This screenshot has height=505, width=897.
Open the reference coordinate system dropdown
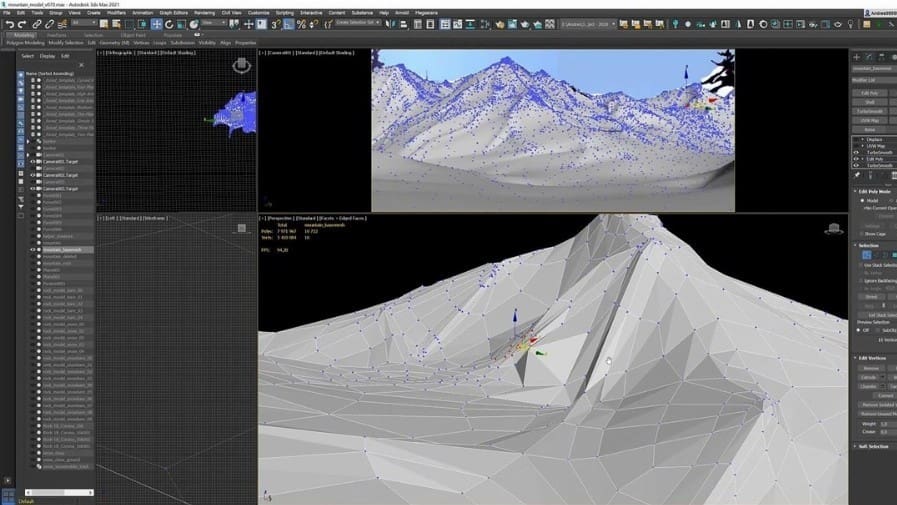[214, 23]
